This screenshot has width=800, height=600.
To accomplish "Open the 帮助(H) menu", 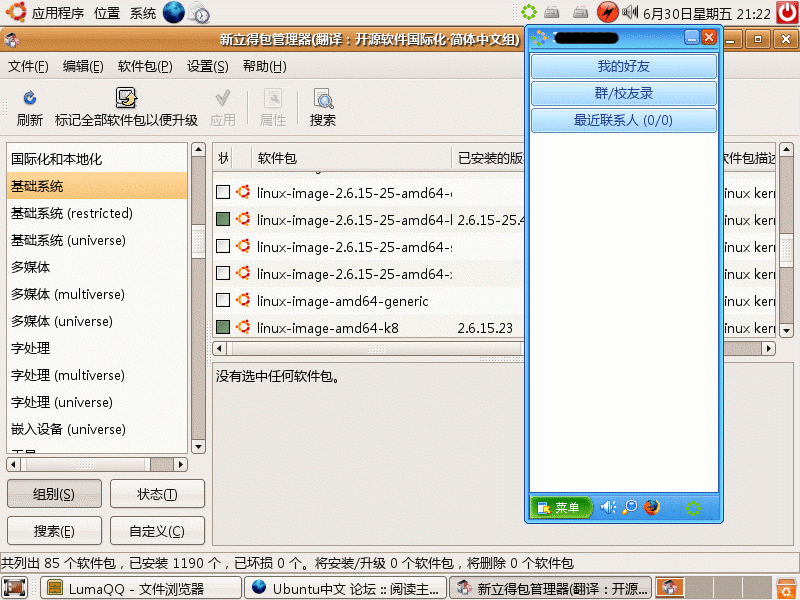I will coord(265,66).
